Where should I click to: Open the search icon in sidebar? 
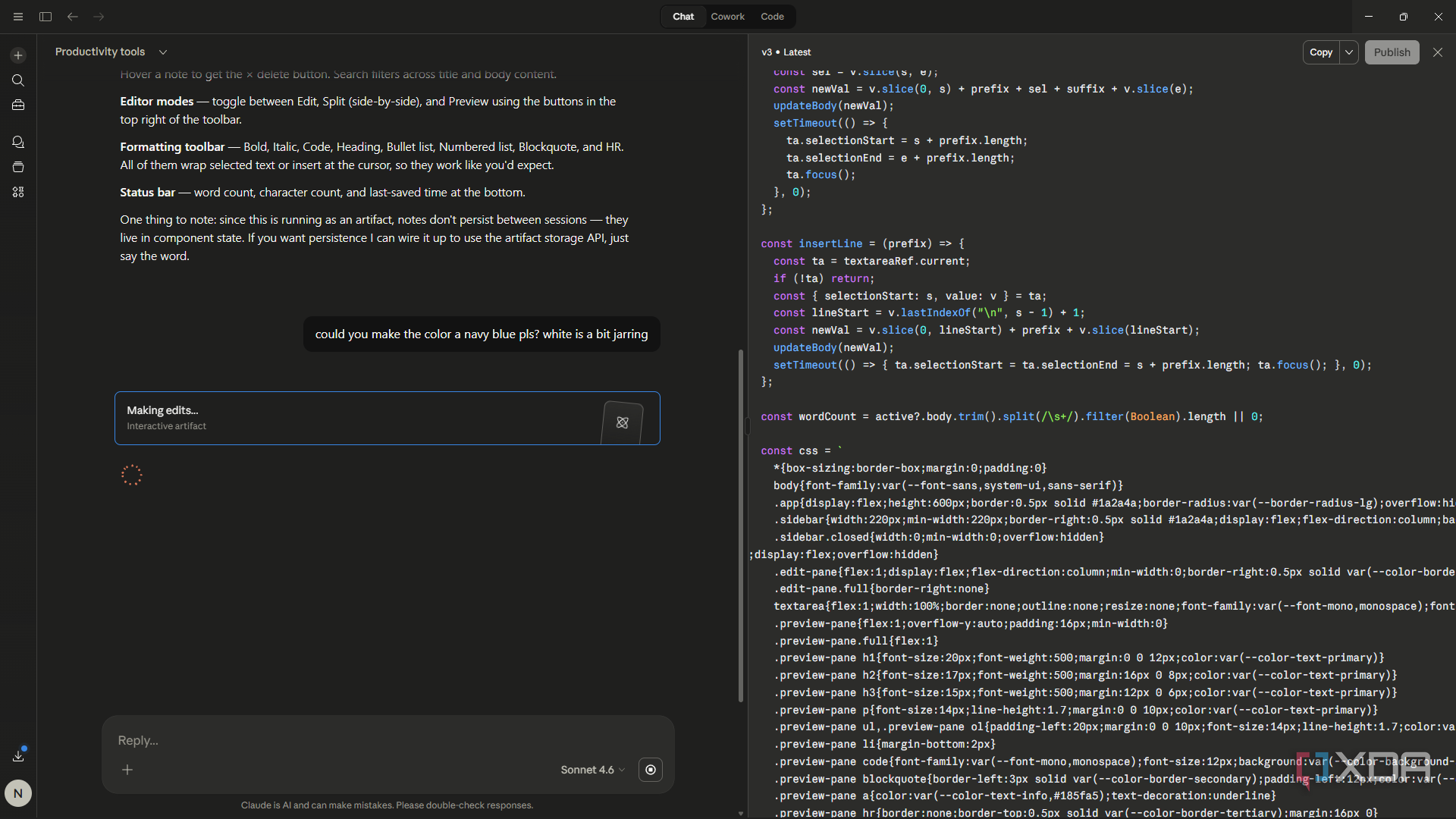pos(18,80)
